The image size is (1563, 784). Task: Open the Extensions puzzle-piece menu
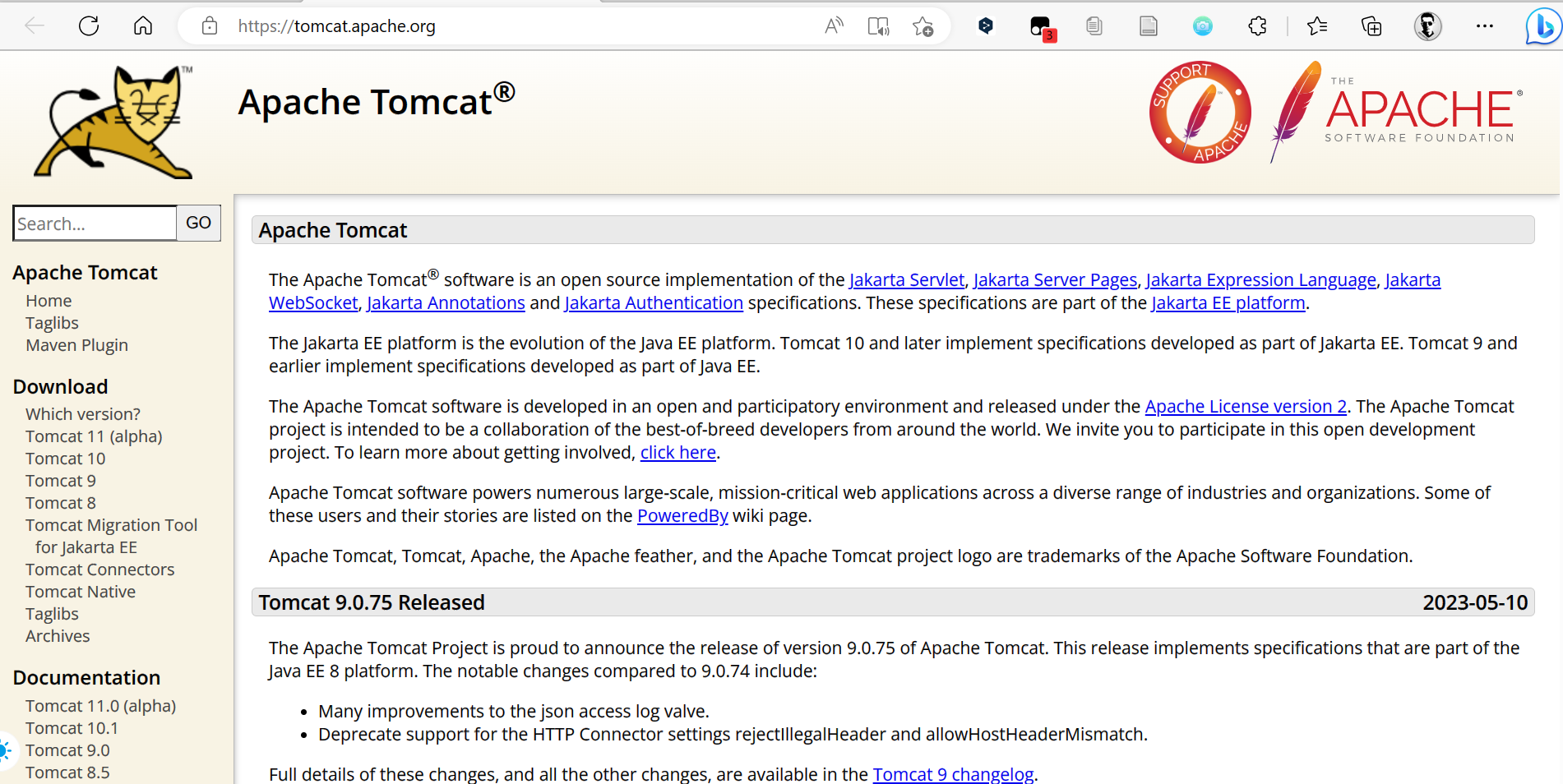[x=1258, y=26]
